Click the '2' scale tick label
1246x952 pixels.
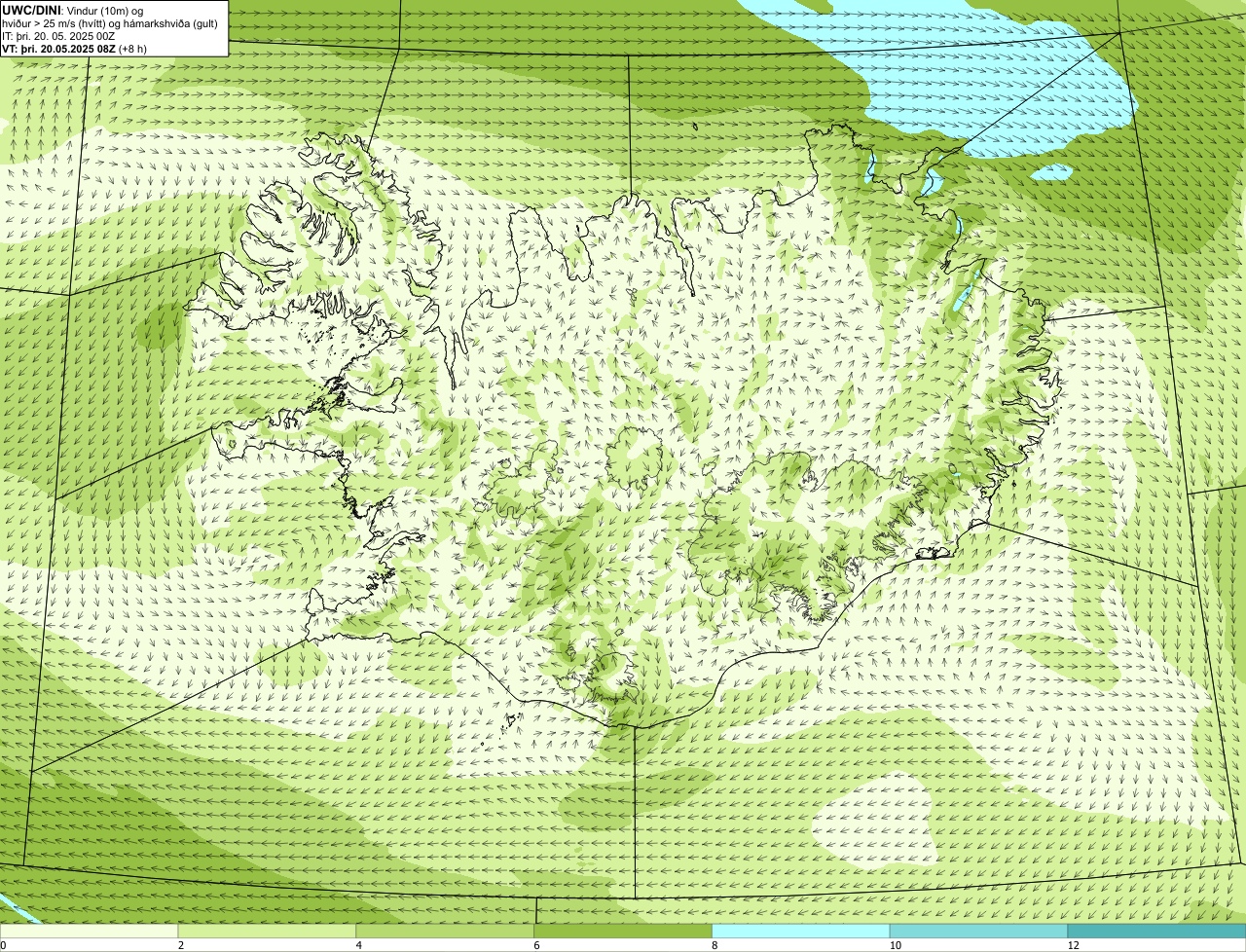click(x=181, y=945)
